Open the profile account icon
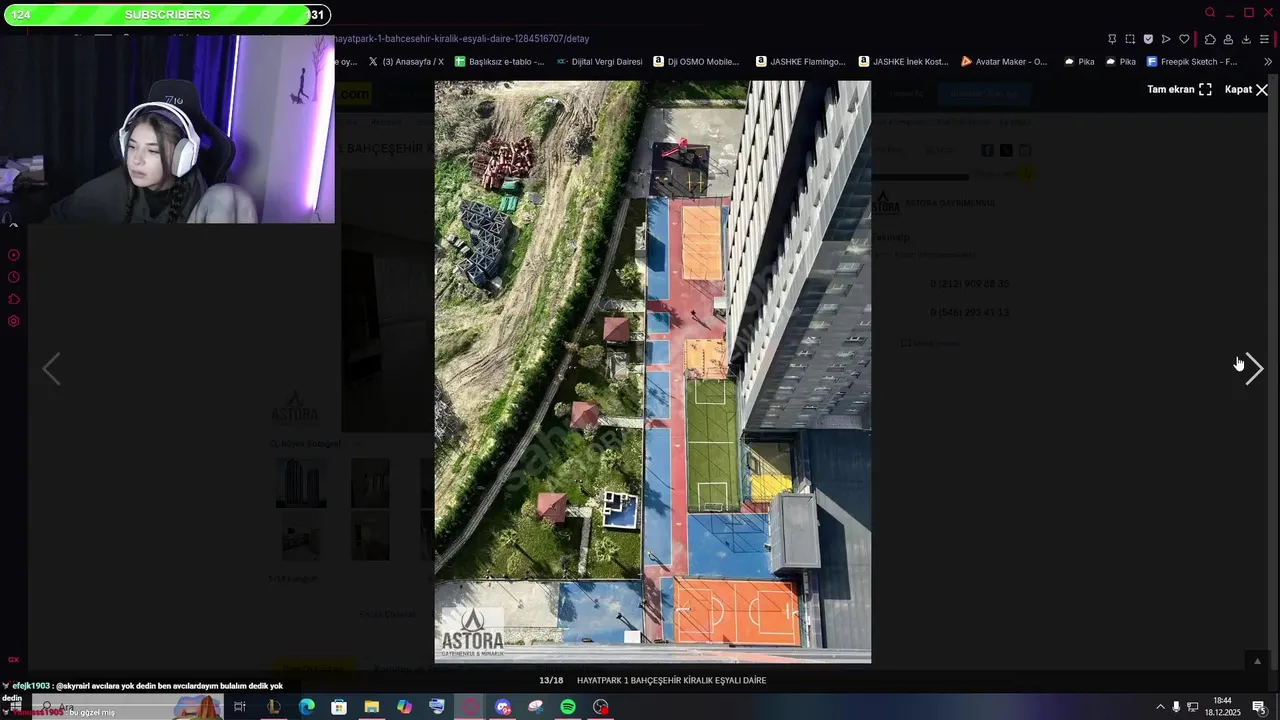The width and height of the screenshot is (1280, 720). [x=1228, y=39]
